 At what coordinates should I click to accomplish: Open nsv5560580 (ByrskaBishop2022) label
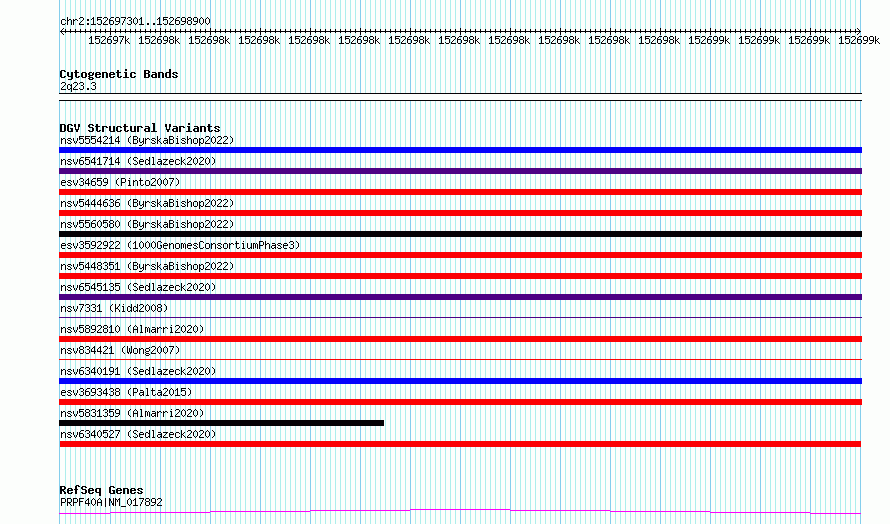[x=147, y=224]
